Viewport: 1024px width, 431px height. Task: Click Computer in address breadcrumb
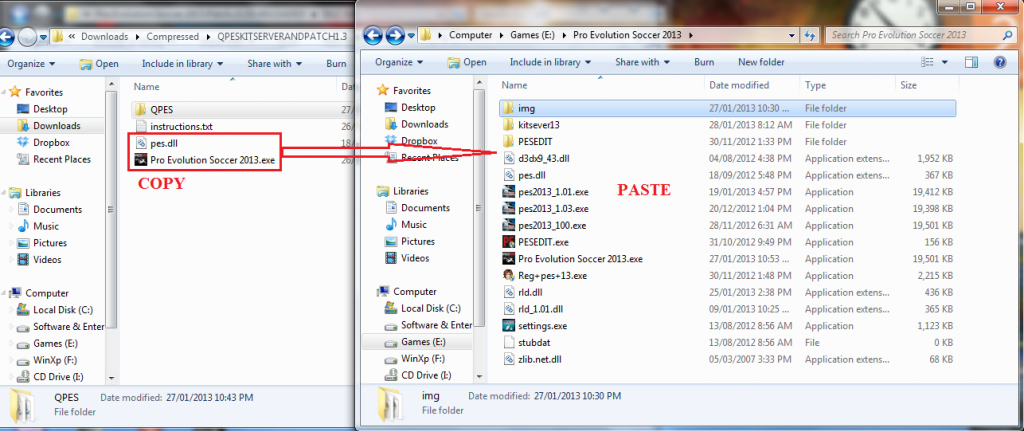[470, 35]
